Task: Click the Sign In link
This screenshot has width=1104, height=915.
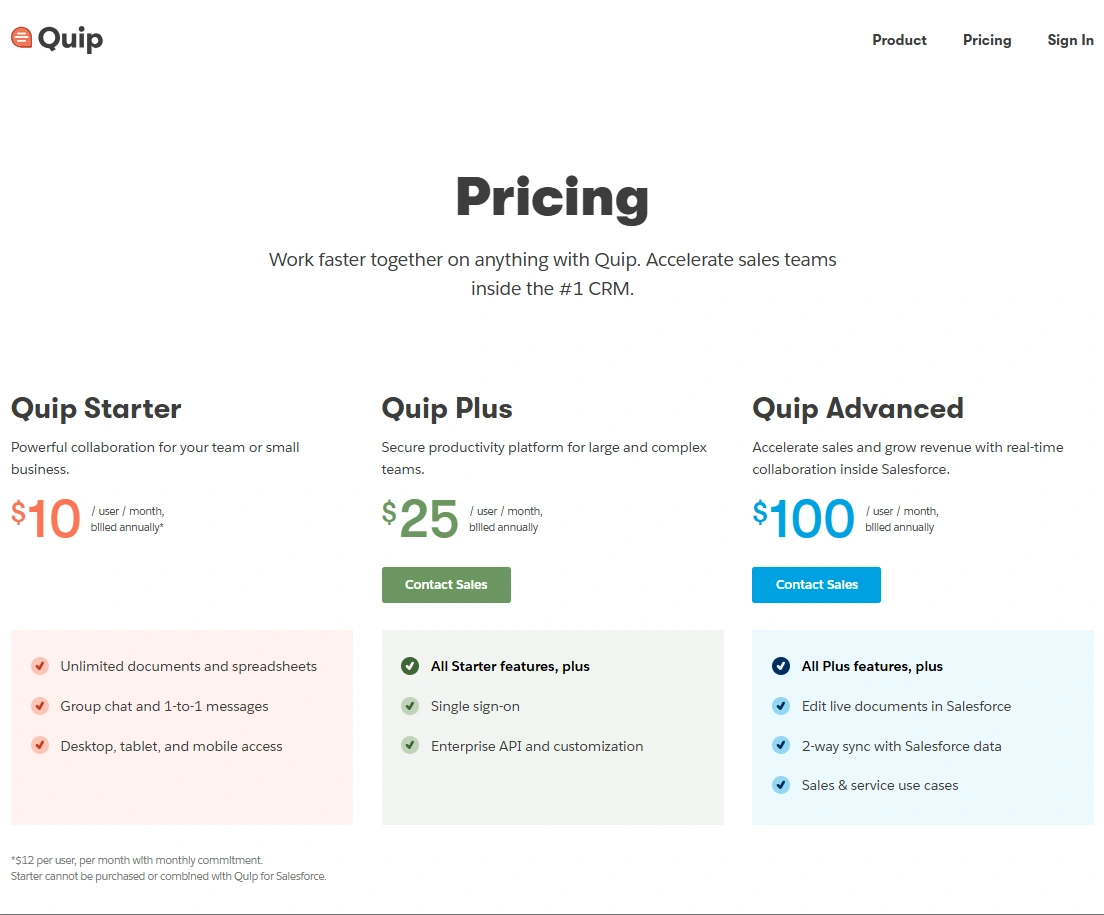Action: pos(1070,40)
